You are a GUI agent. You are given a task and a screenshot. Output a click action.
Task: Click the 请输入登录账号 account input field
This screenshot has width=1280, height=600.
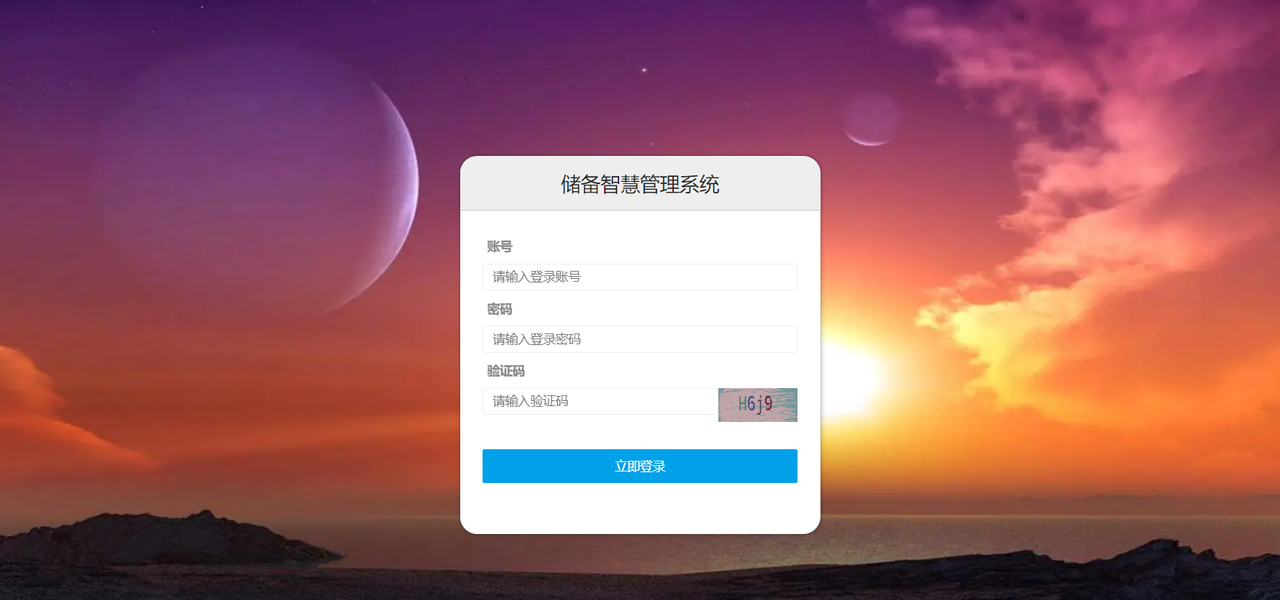click(x=640, y=277)
